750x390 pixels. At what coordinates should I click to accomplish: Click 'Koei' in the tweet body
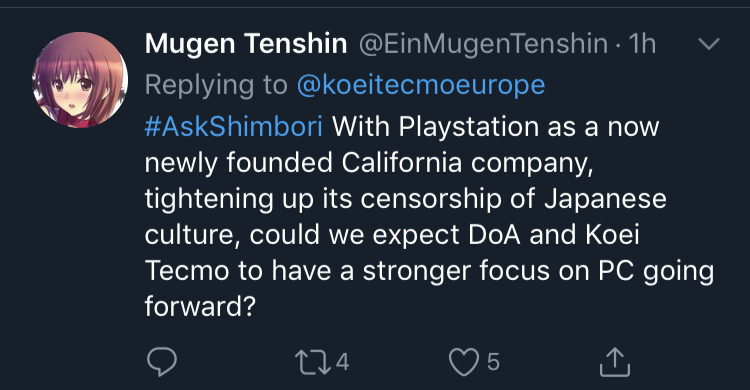pos(612,234)
